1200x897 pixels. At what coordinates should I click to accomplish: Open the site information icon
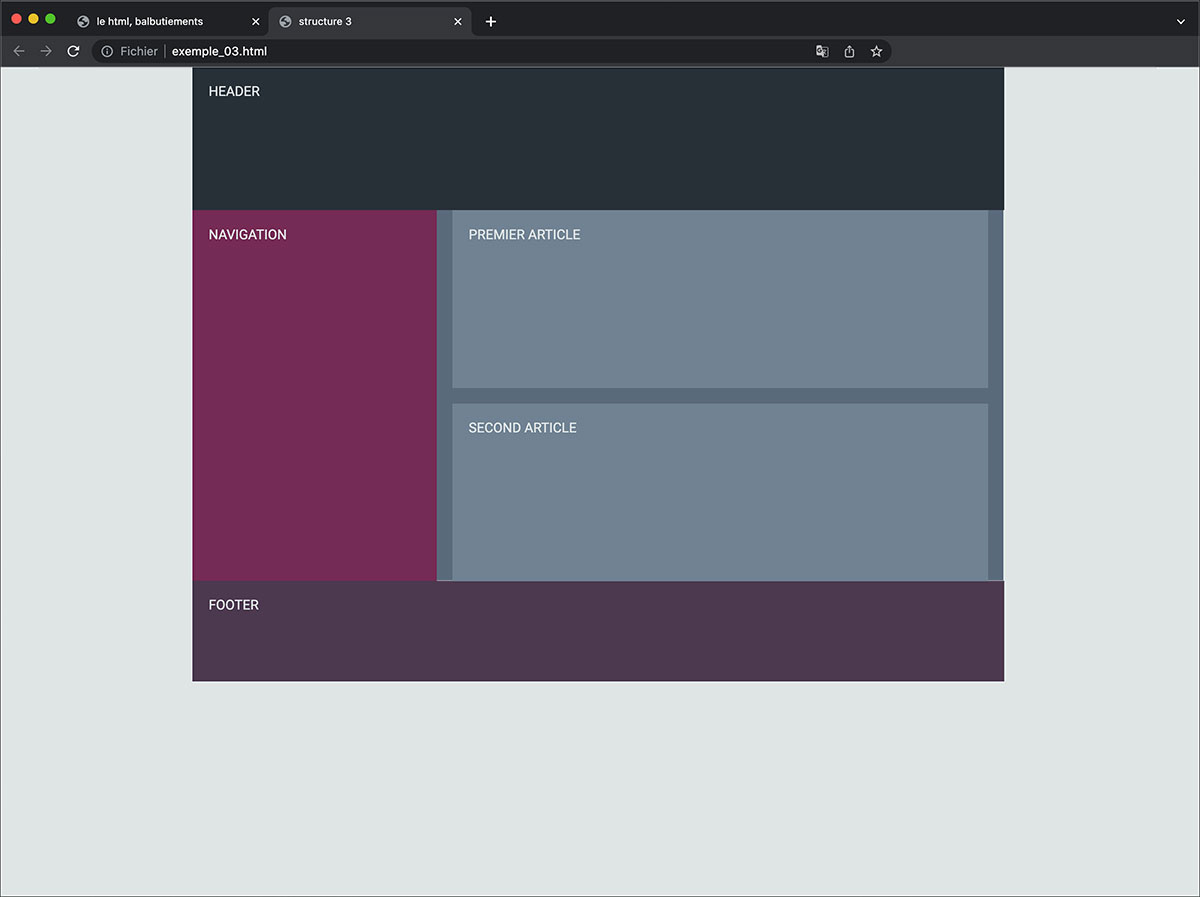point(107,51)
